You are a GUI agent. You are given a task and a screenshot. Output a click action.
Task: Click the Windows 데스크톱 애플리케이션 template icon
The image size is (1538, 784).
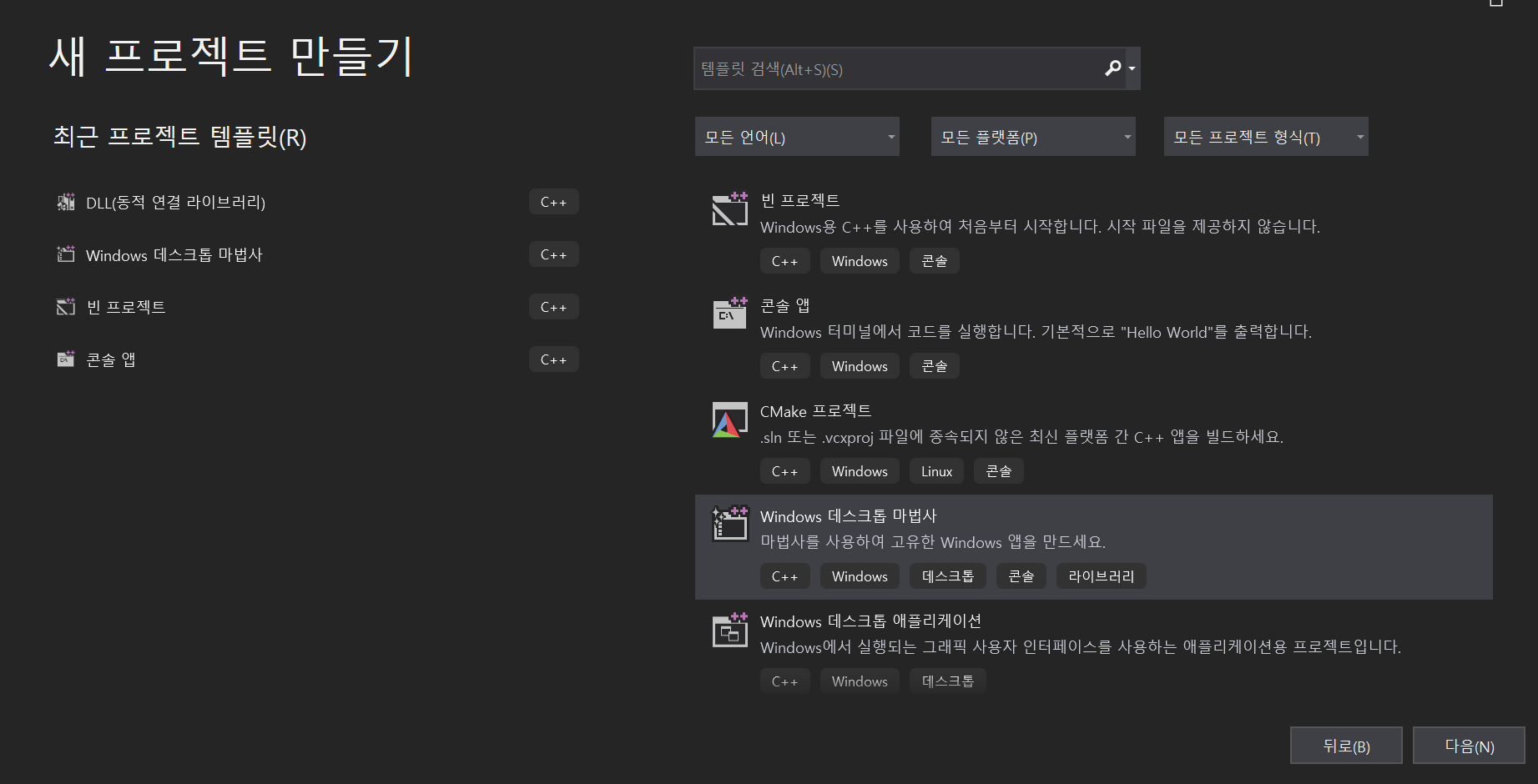pyautogui.click(x=730, y=629)
